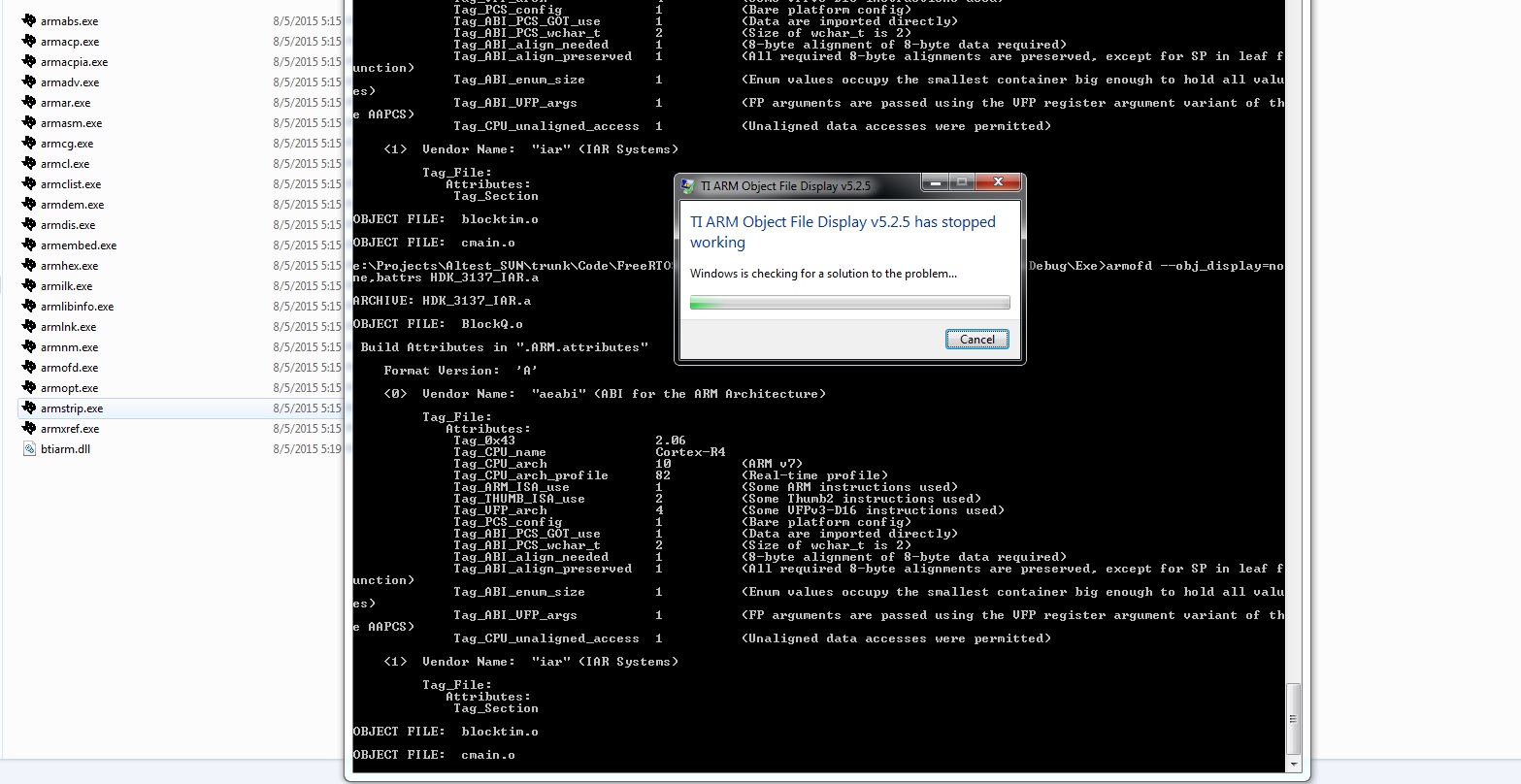
Task: Click the date modified of armstrip.exe
Action: (x=307, y=408)
